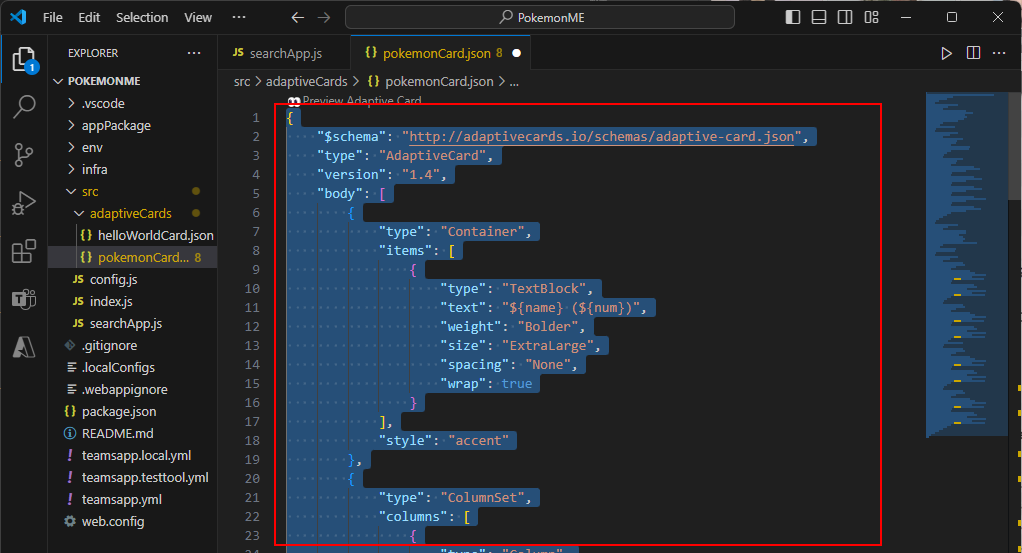1022x553 pixels.
Task: Toggle the secondary side bar layout icon
Action: (845, 17)
